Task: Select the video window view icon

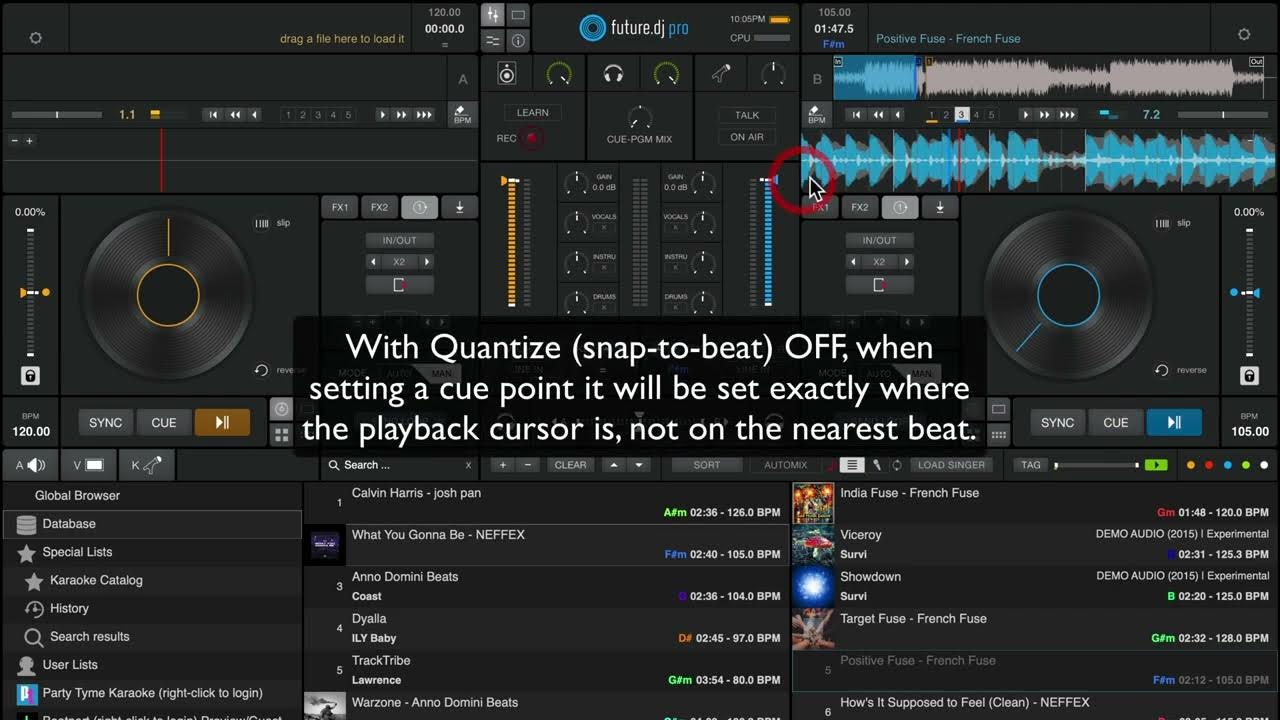Action: (518, 15)
